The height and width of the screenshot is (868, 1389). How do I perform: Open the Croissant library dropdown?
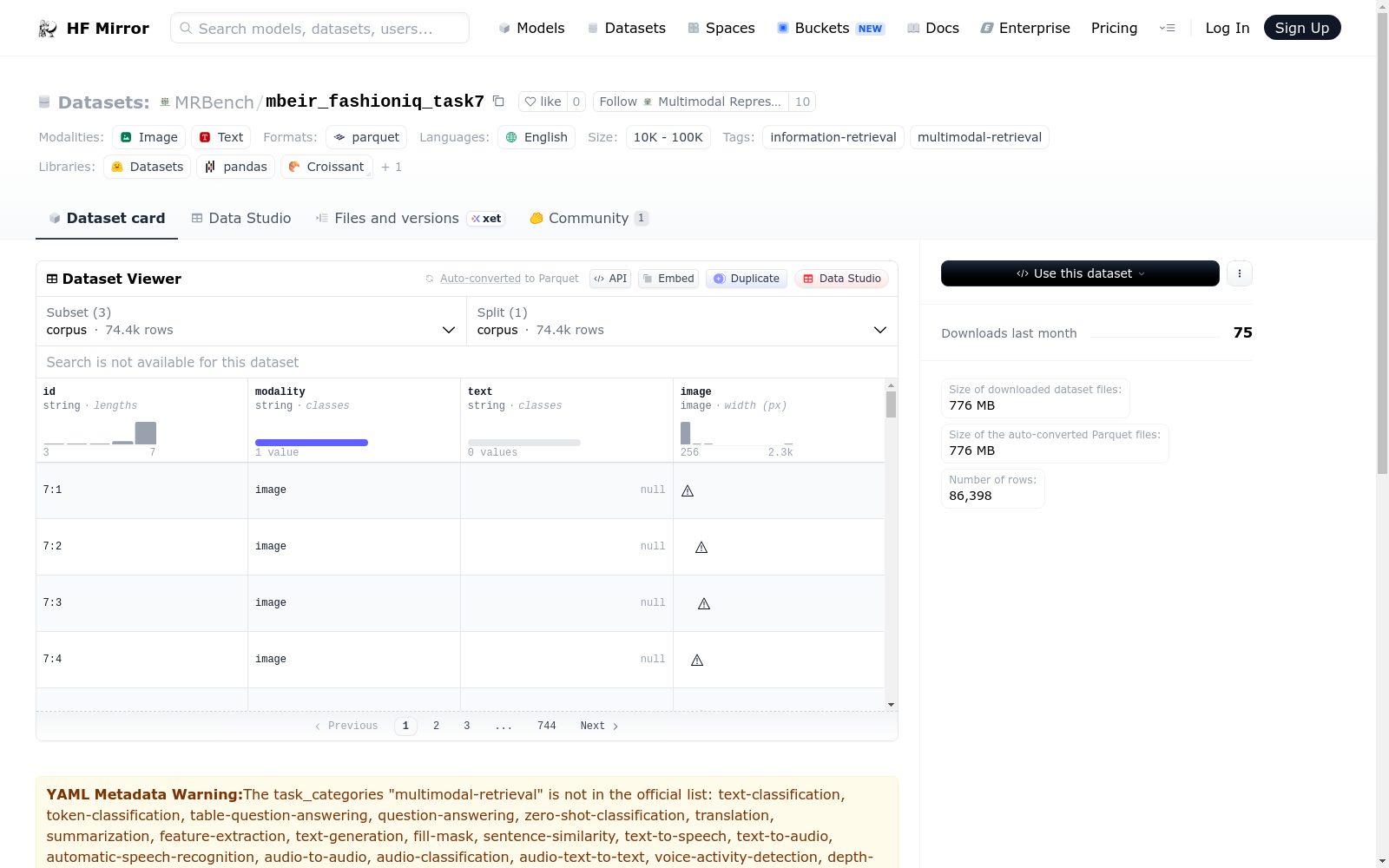click(326, 167)
